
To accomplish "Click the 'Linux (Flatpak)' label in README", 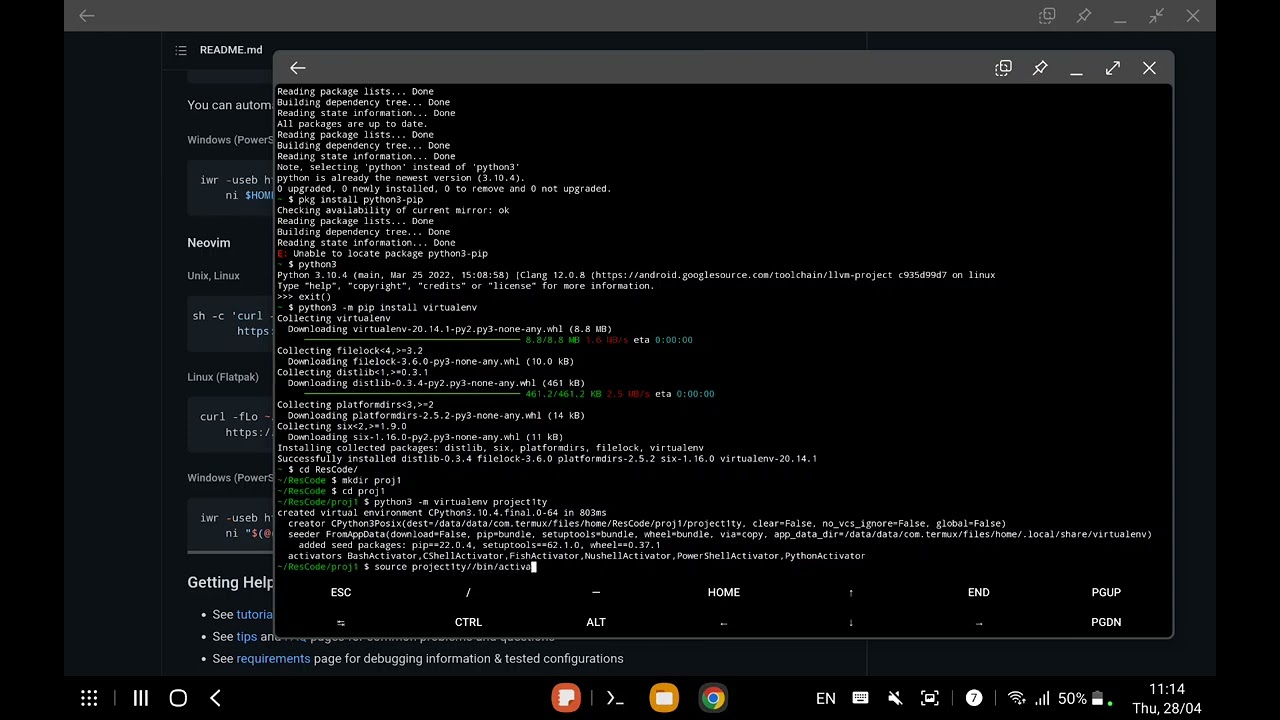I will (x=223, y=377).
